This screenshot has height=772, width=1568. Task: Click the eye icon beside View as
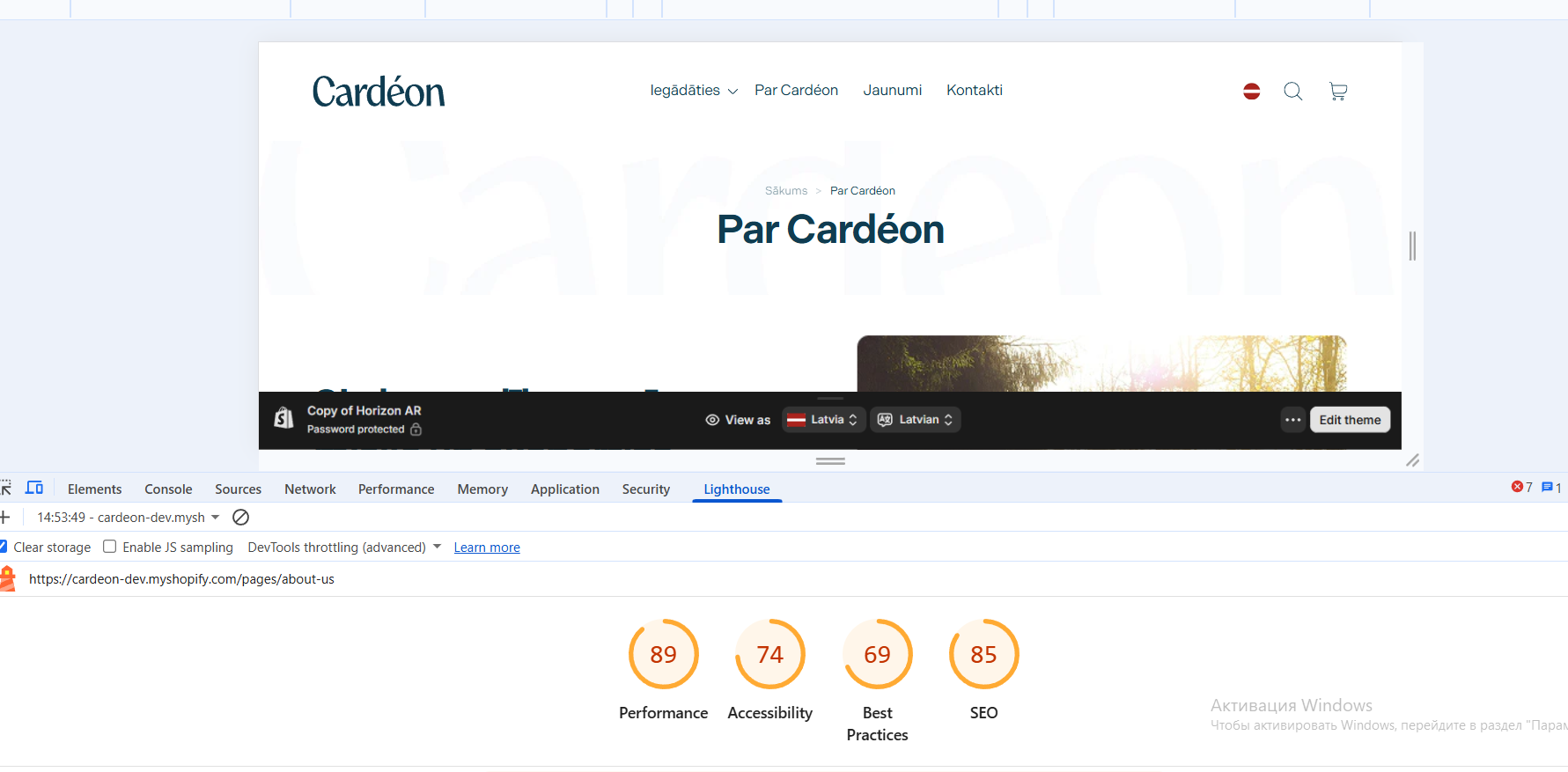click(x=712, y=420)
